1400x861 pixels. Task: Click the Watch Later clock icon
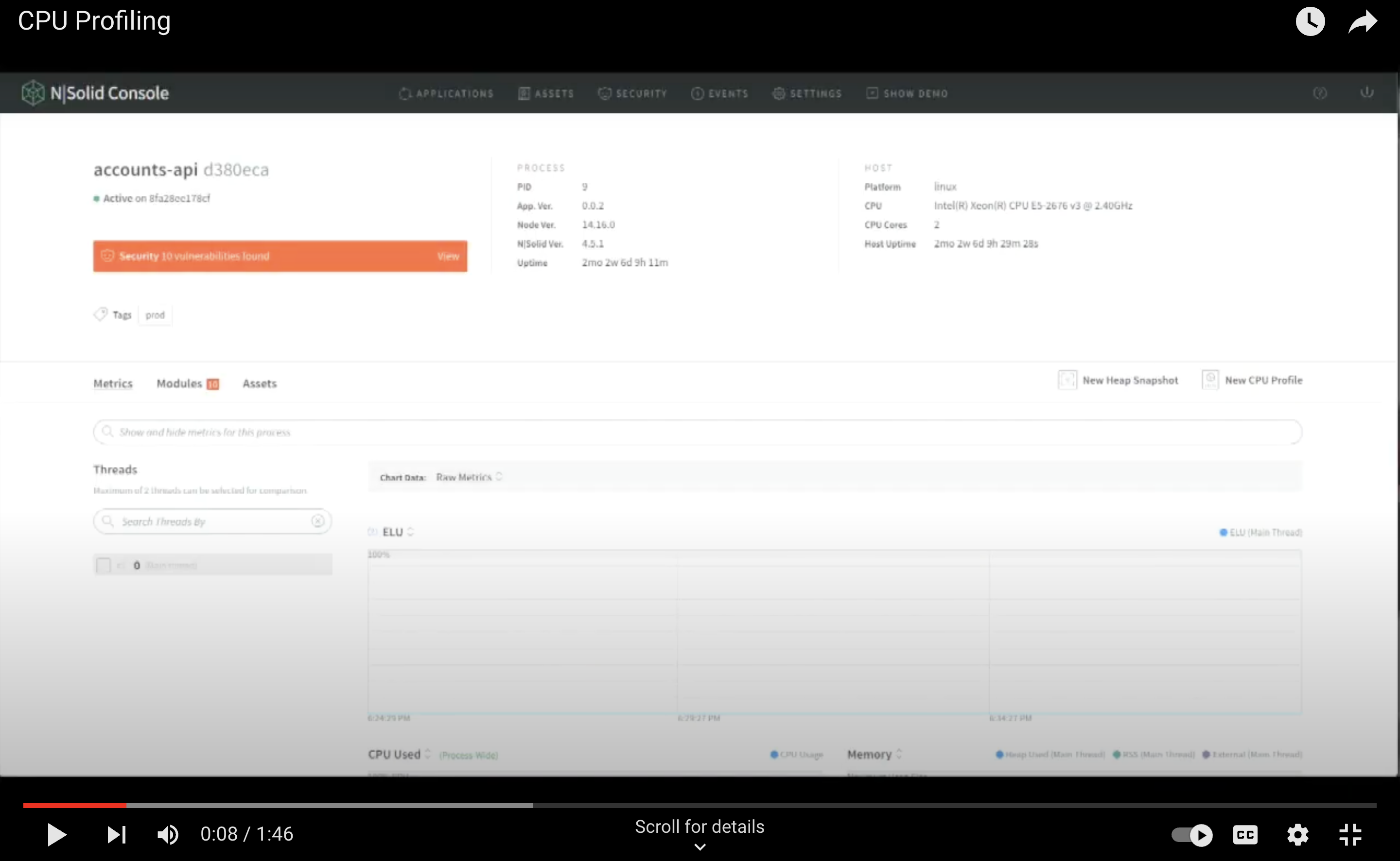coord(1310,22)
